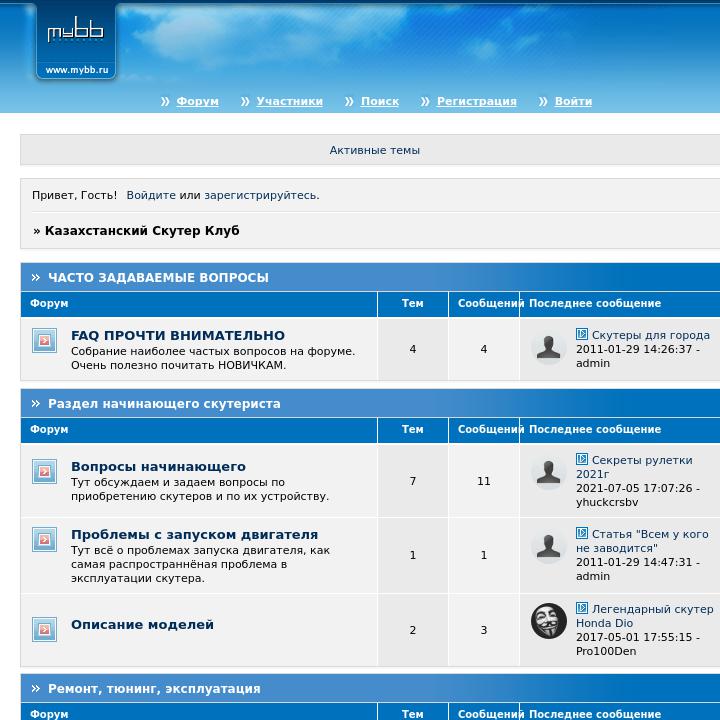Click the зарегистрируйтесь link
The height and width of the screenshot is (720, 720).
pyautogui.click(x=260, y=195)
